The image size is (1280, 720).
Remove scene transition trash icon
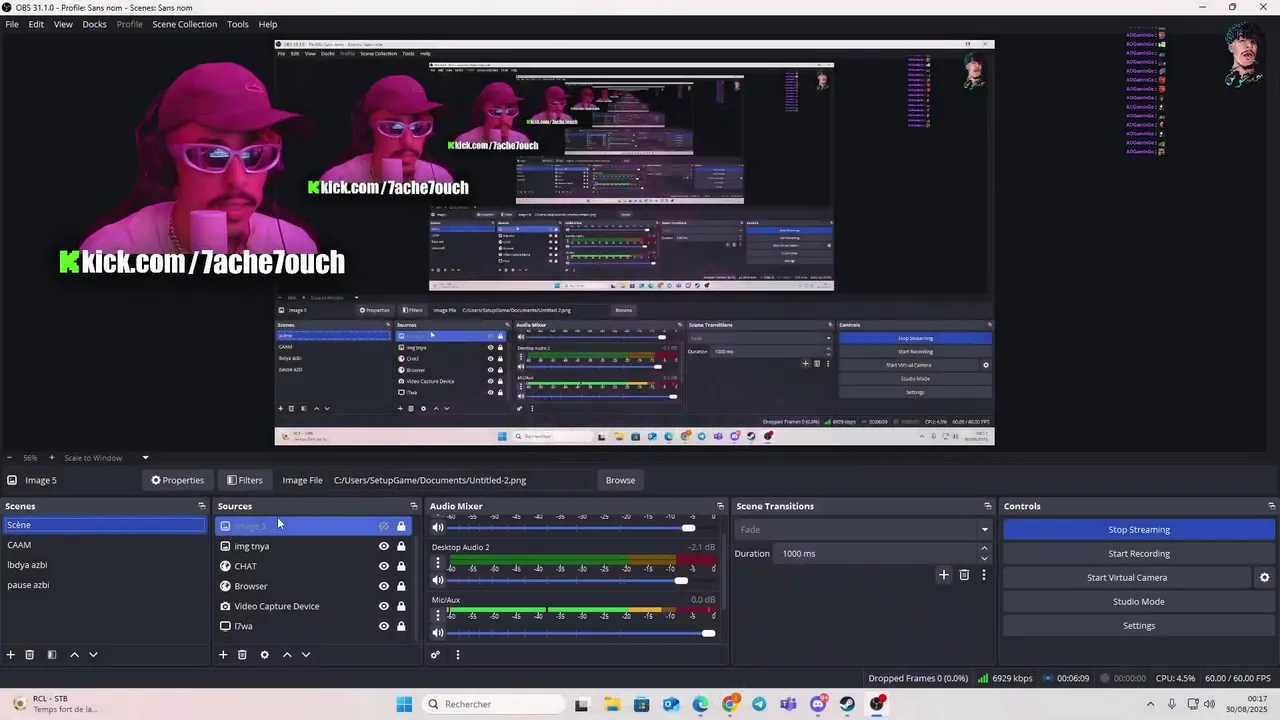[x=964, y=575]
